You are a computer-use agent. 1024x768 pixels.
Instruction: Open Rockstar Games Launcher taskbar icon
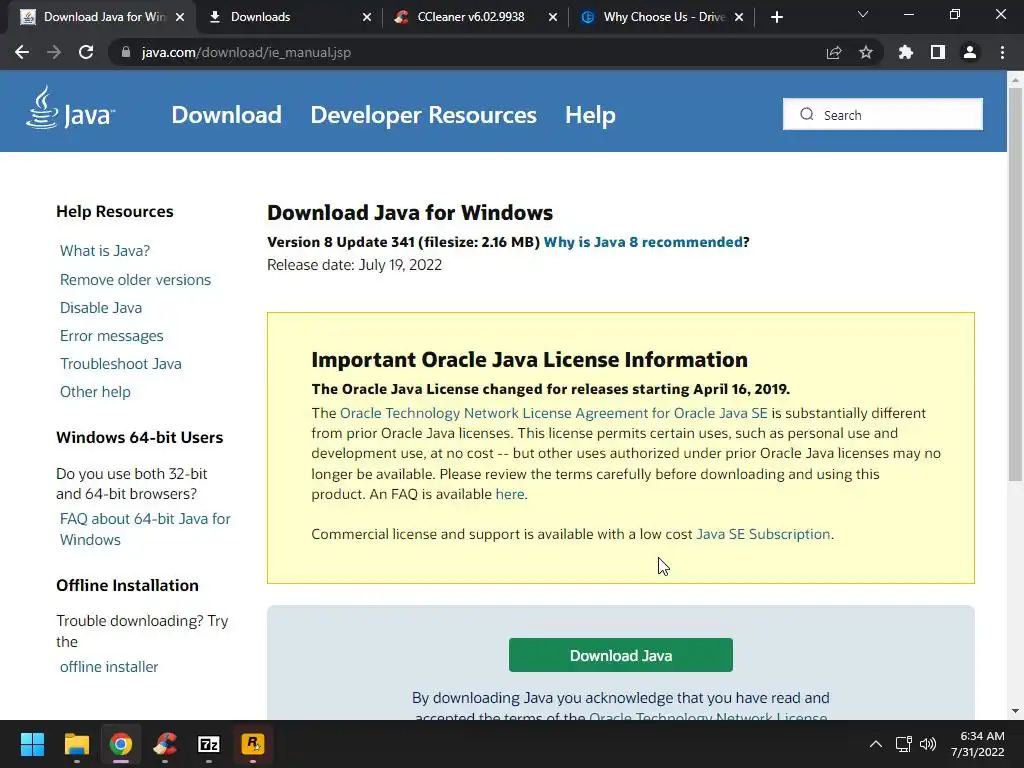click(253, 744)
